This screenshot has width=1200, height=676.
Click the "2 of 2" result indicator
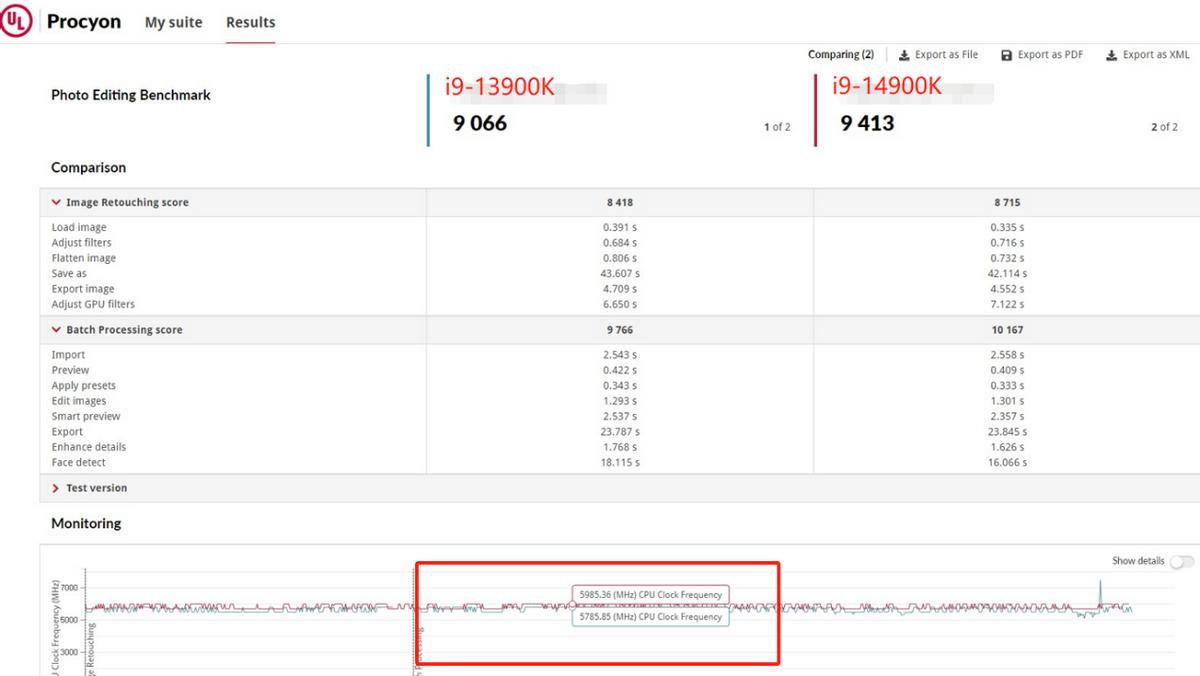coord(1165,127)
